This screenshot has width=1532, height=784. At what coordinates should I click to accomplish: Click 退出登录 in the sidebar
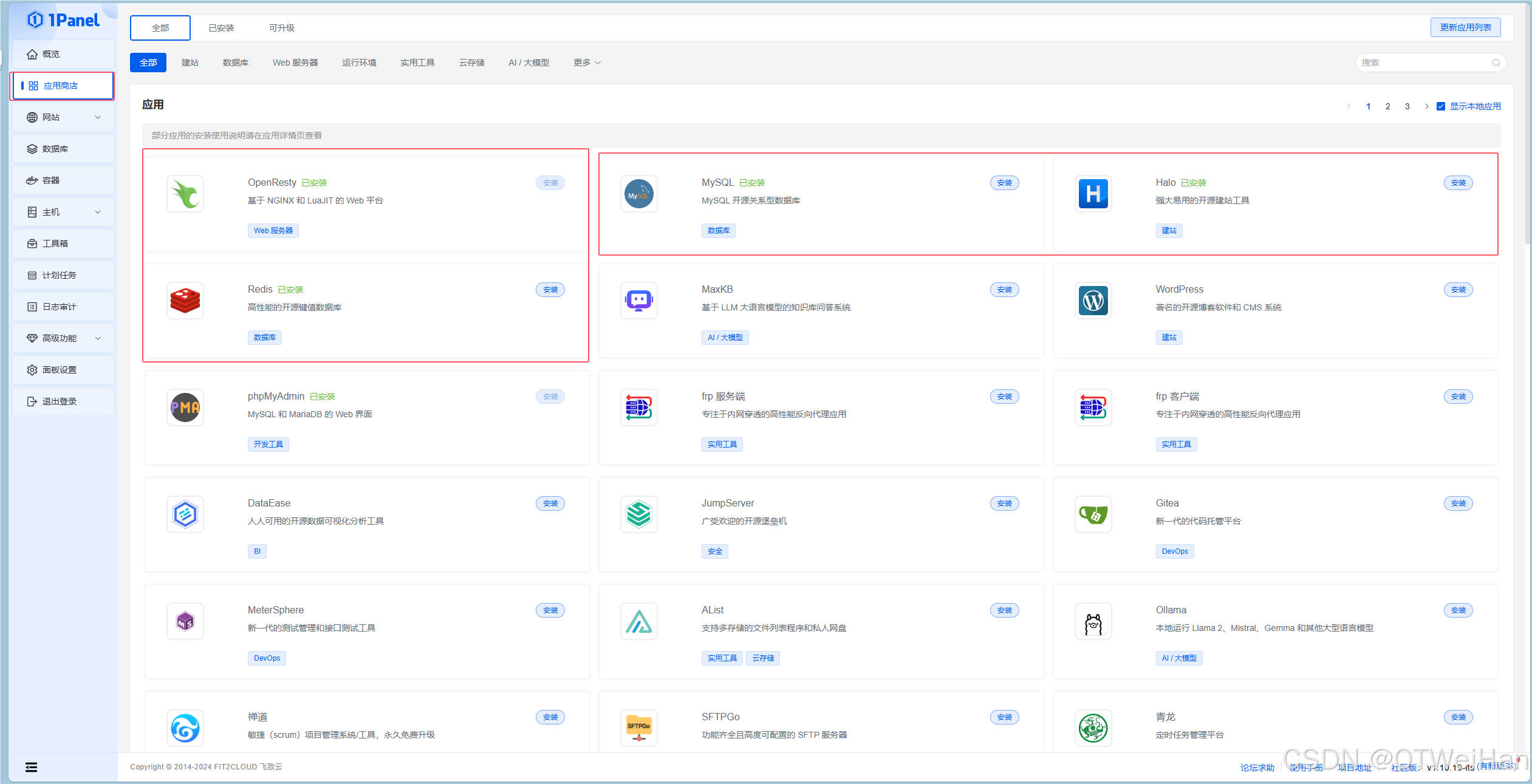63,401
